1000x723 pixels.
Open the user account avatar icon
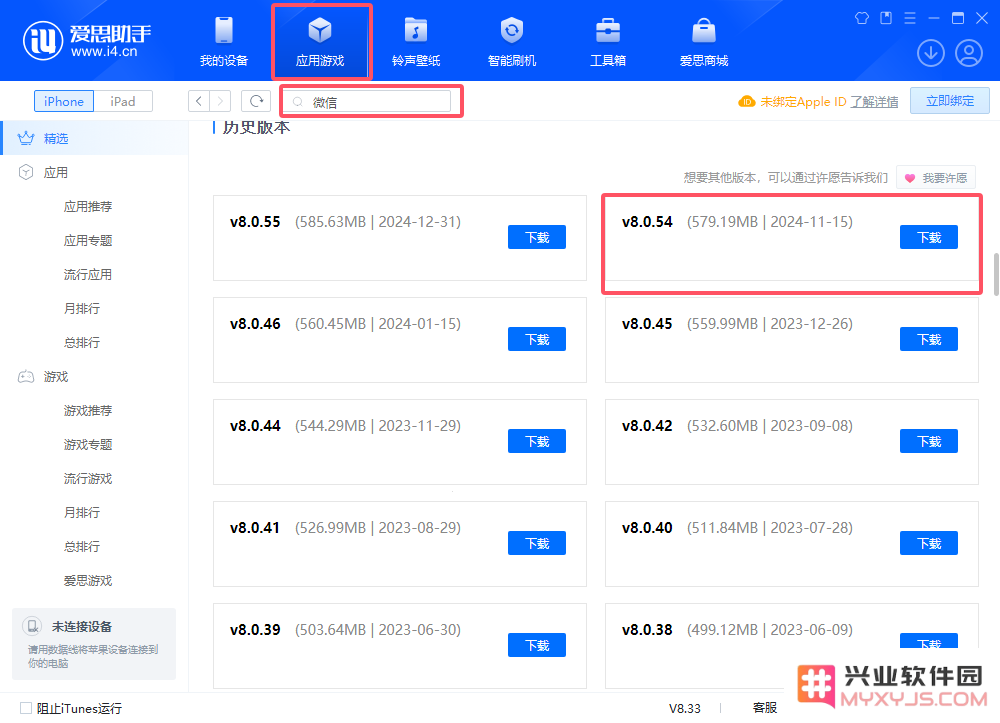[969, 53]
